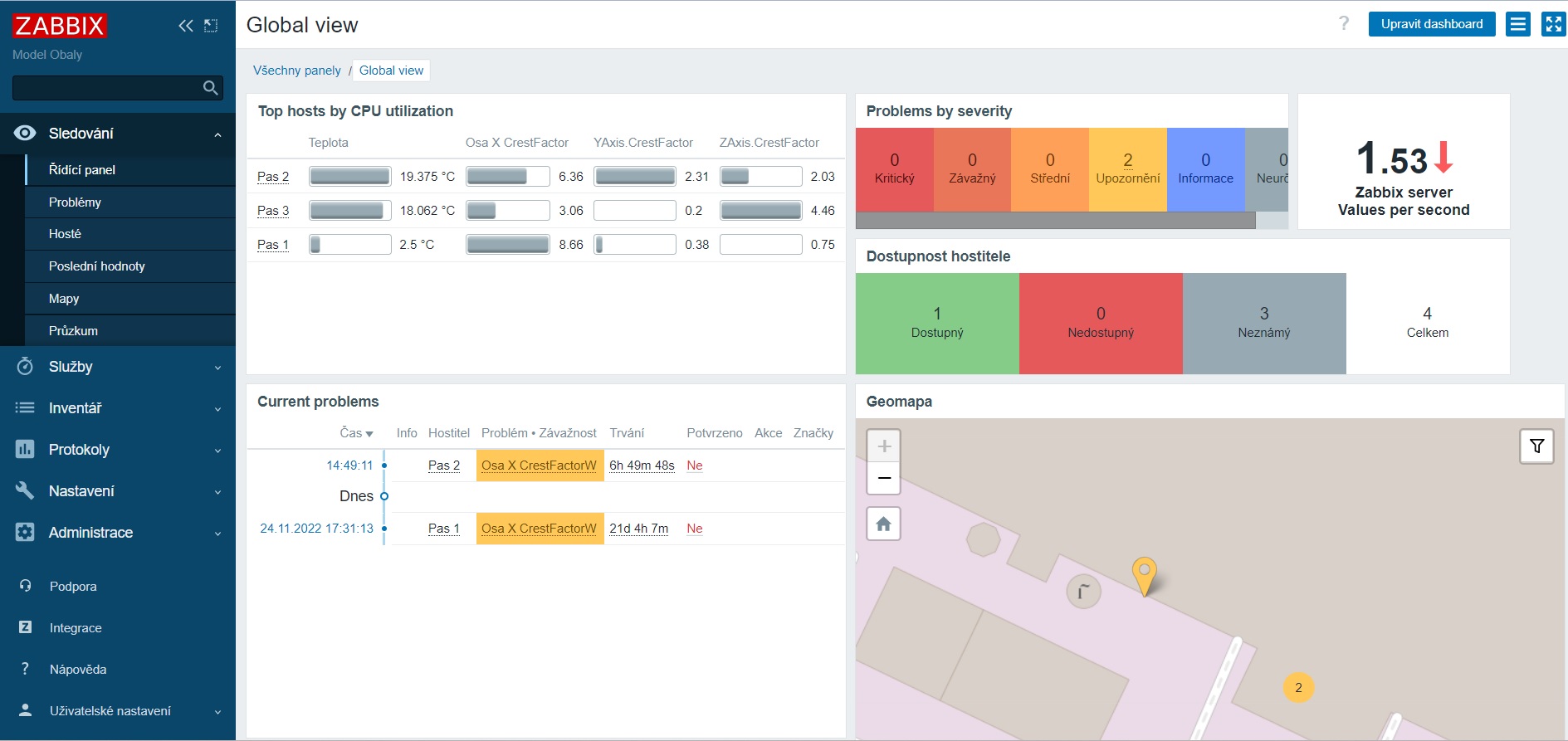Open host Pas 1 in CPU table
The height and width of the screenshot is (741, 1568).
(273, 245)
